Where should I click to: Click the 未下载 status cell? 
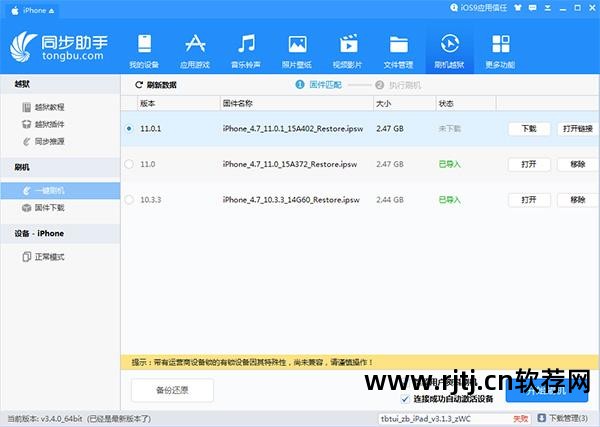[x=450, y=129]
